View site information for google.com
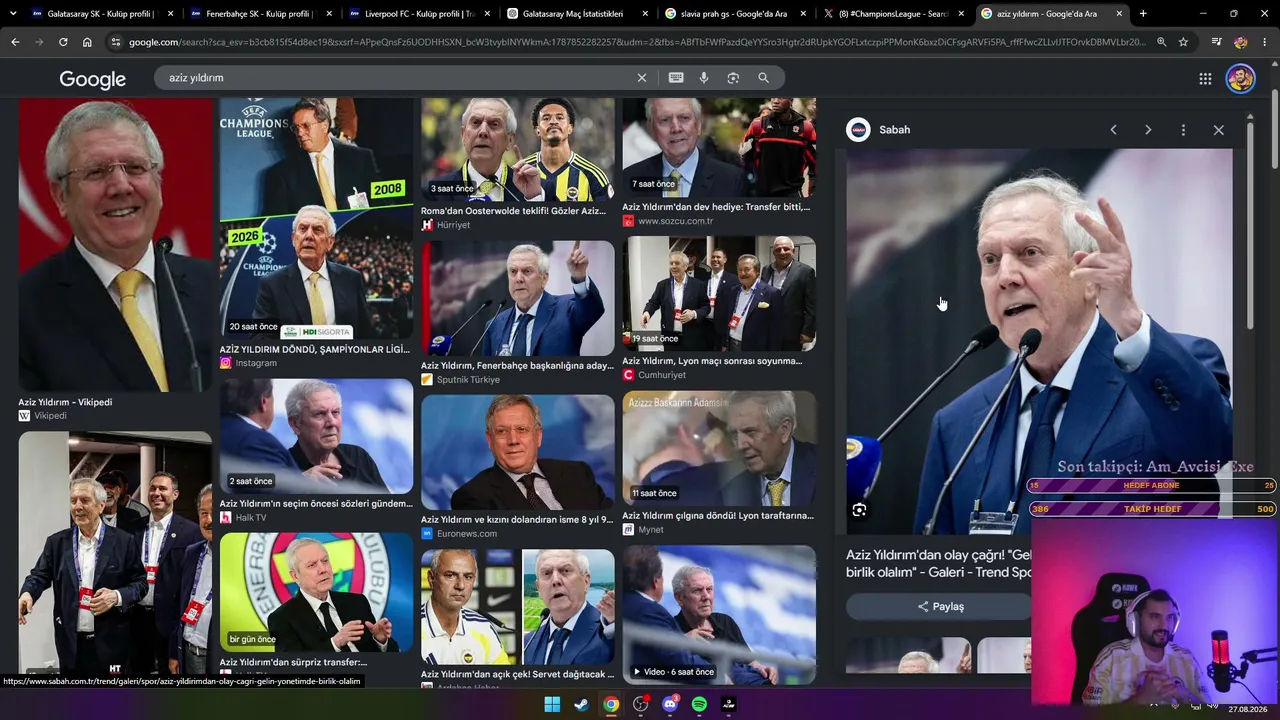The width and height of the screenshot is (1280, 720). tap(116, 42)
